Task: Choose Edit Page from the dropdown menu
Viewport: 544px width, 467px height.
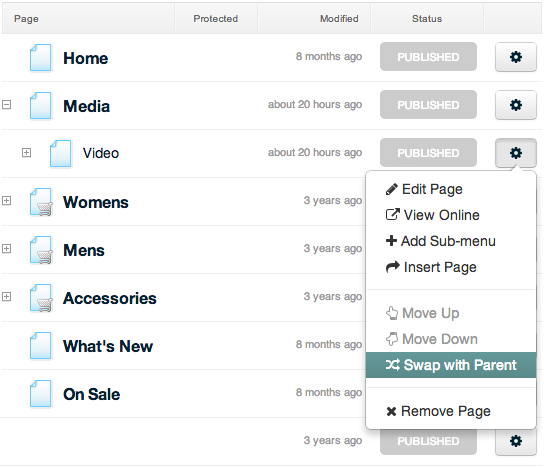Action: [424, 189]
